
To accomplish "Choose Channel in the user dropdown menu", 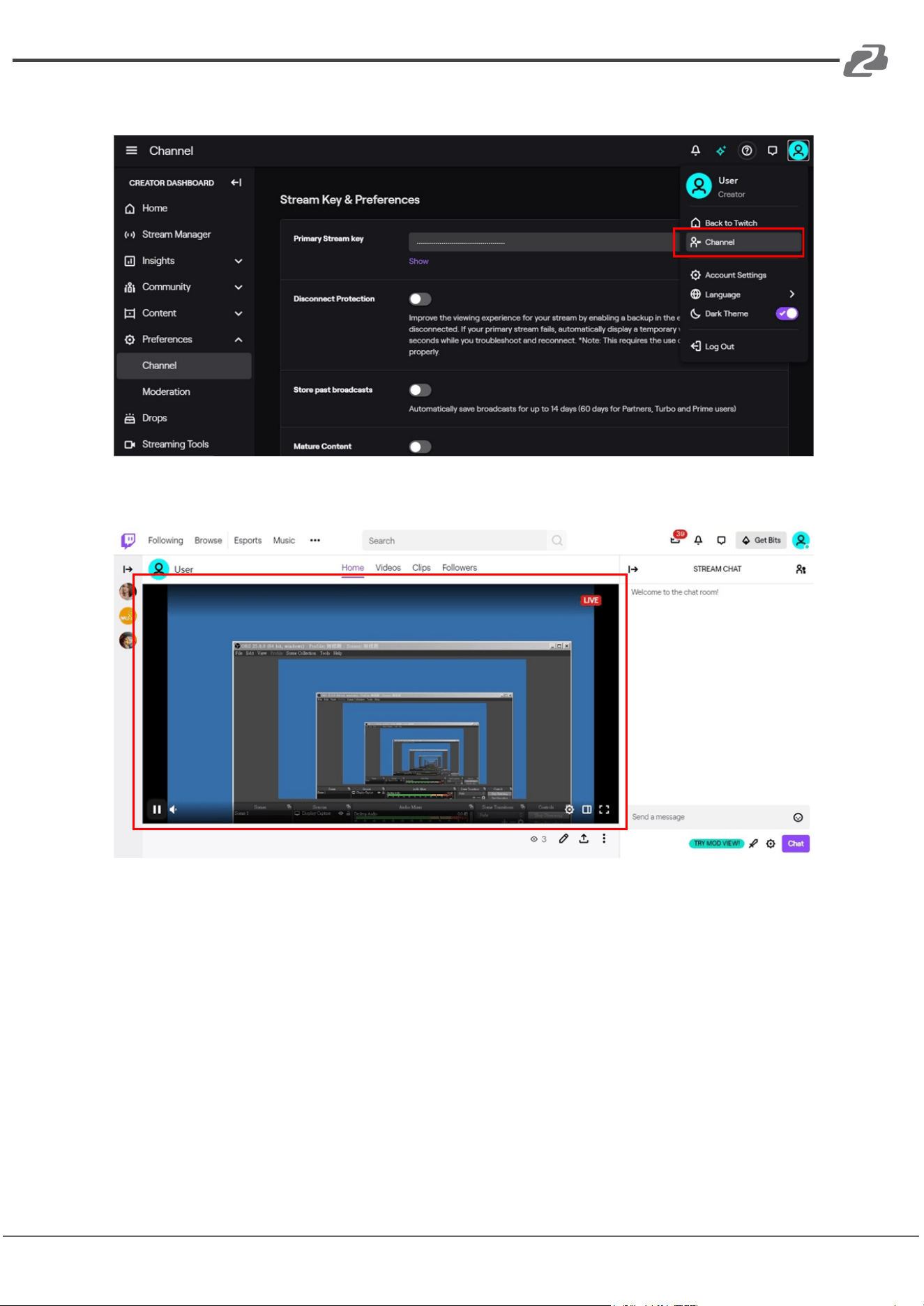I will coord(743,242).
